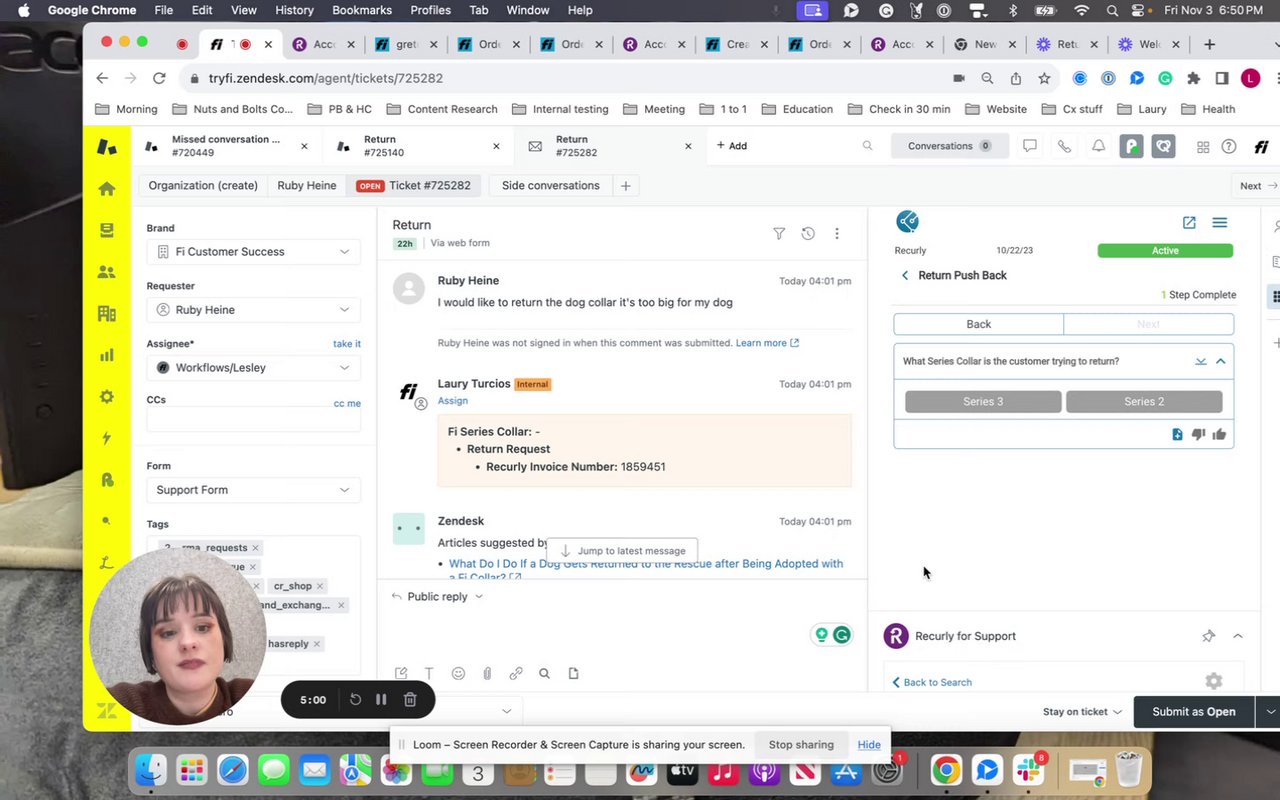Open workflow in external pop-out window
The width and height of the screenshot is (1280, 800).
click(1189, 223)
